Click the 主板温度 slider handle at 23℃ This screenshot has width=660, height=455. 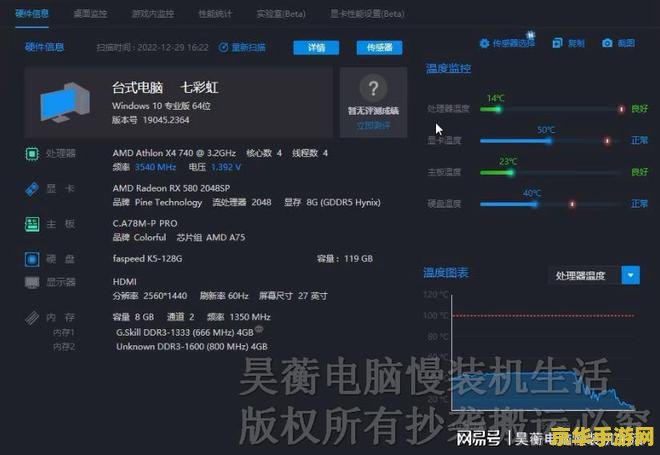click(x=511, y=173)
